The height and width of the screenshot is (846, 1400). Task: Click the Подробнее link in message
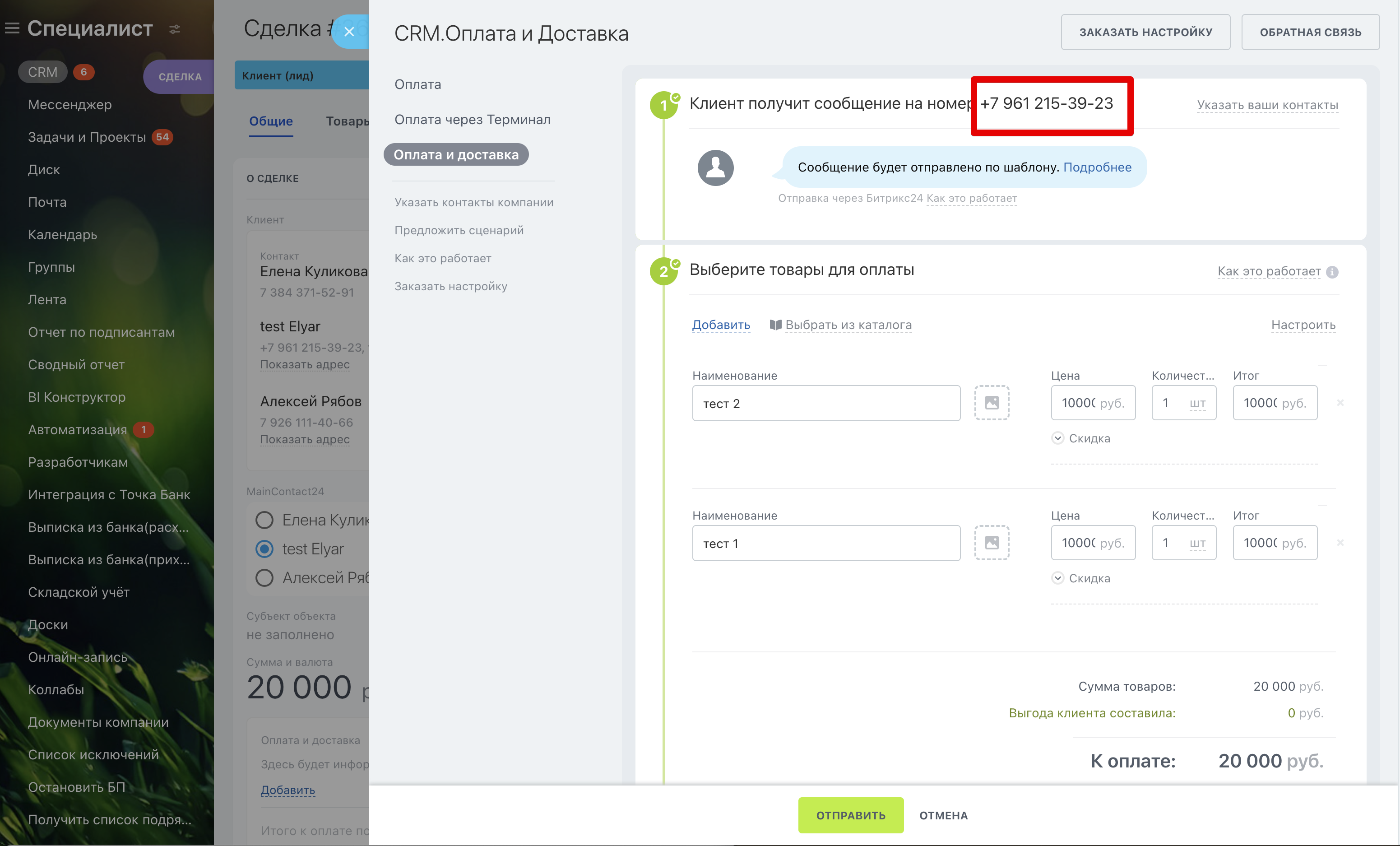click(x=1097, y=167)
